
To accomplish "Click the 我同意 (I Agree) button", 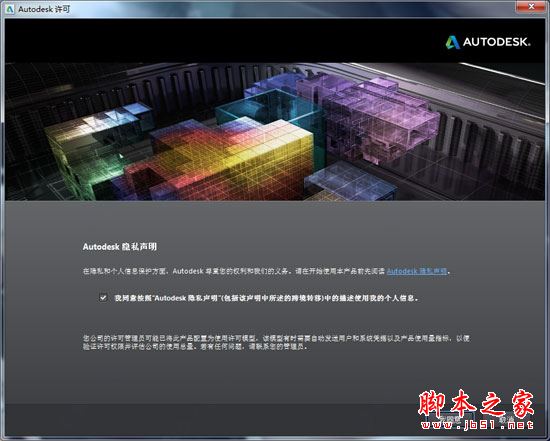I will click(x=451, y=419).
